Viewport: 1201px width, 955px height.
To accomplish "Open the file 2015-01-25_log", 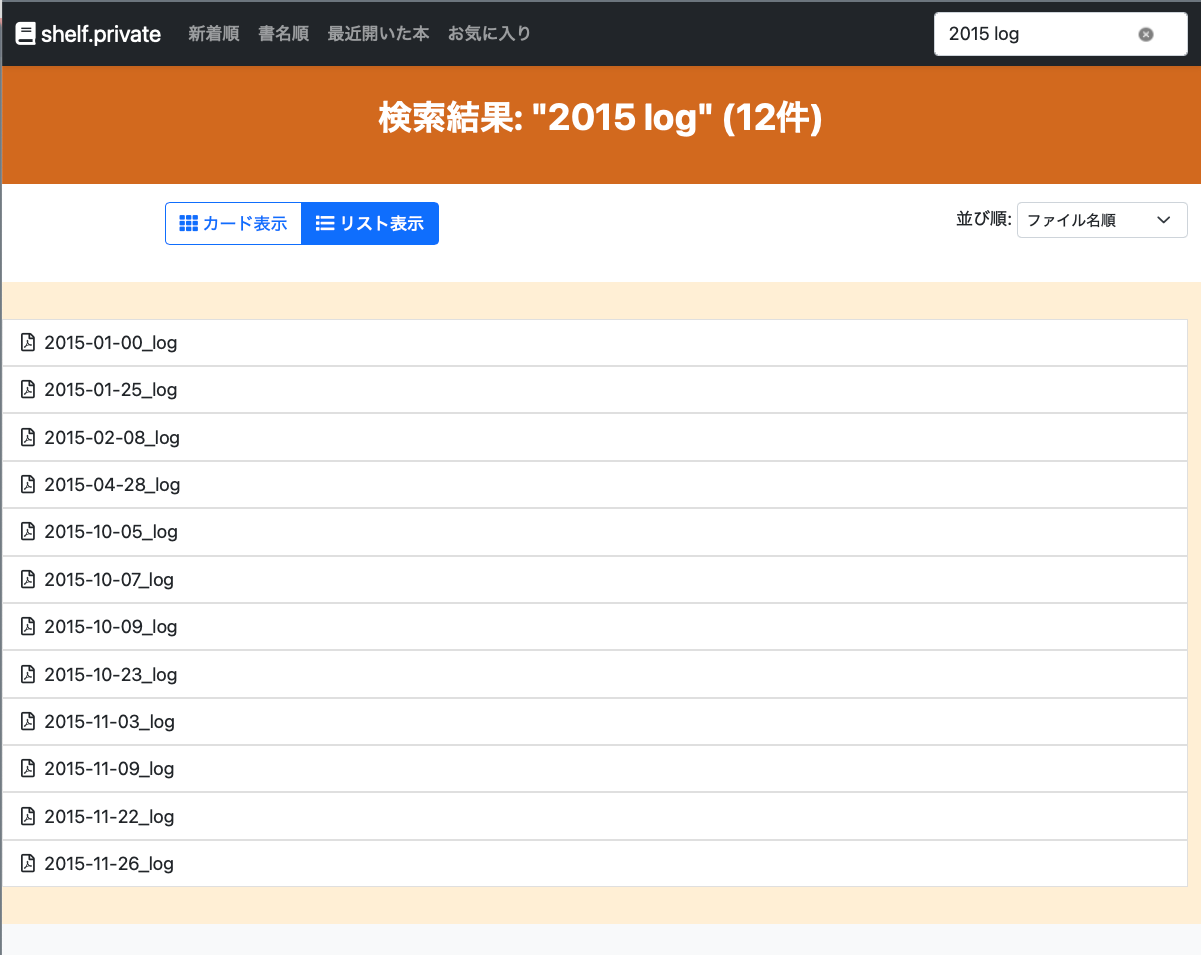I will pos(594,390).
